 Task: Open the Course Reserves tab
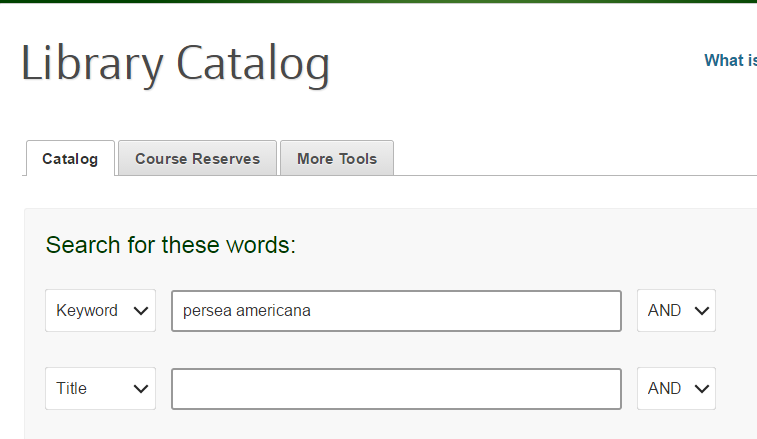pyautogui.click(x=197, y=159)
